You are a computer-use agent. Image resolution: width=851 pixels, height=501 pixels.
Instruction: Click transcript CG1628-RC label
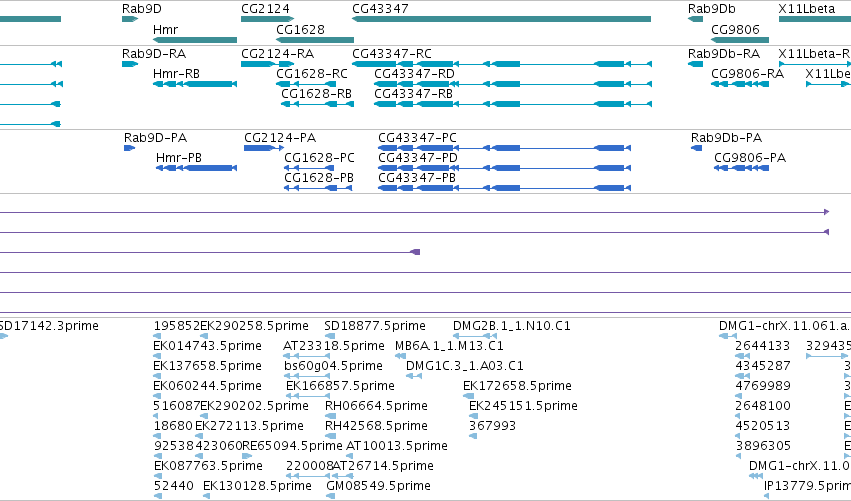click(312, 73)
